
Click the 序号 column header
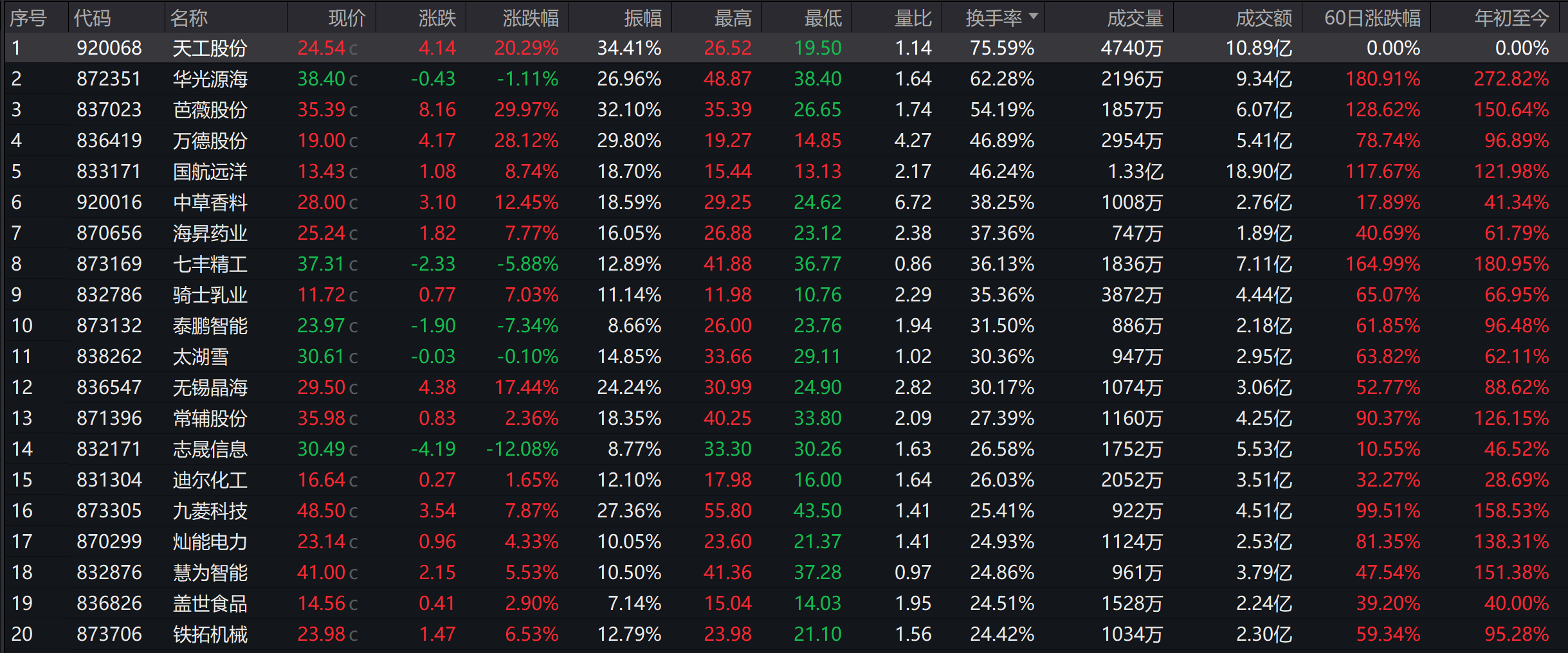coord(28,18)
